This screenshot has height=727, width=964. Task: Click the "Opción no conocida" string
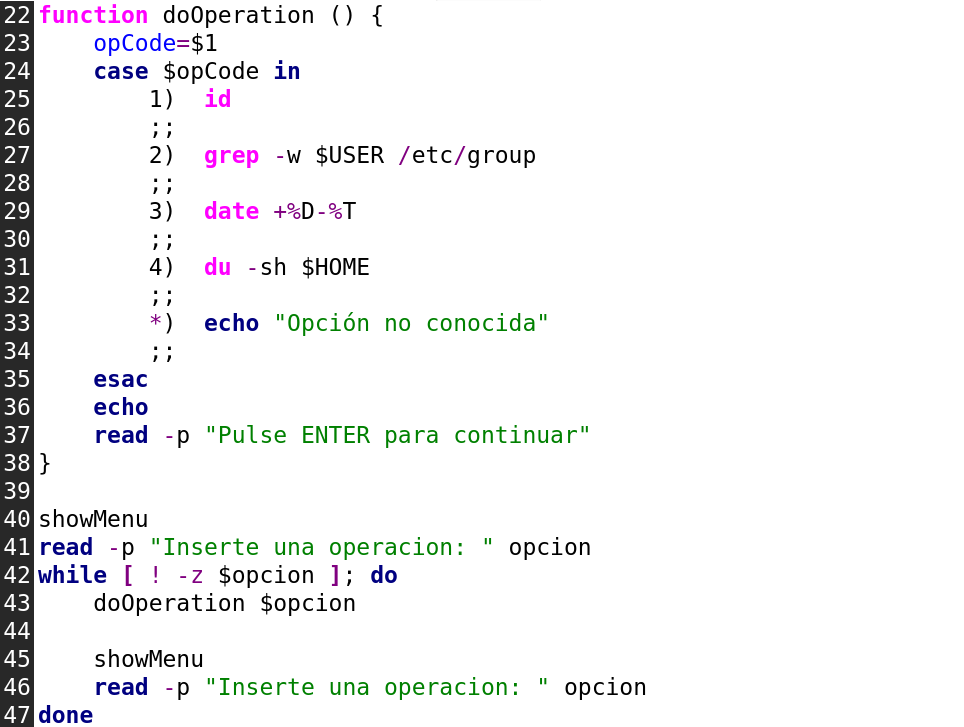click(x=411, y=324)
